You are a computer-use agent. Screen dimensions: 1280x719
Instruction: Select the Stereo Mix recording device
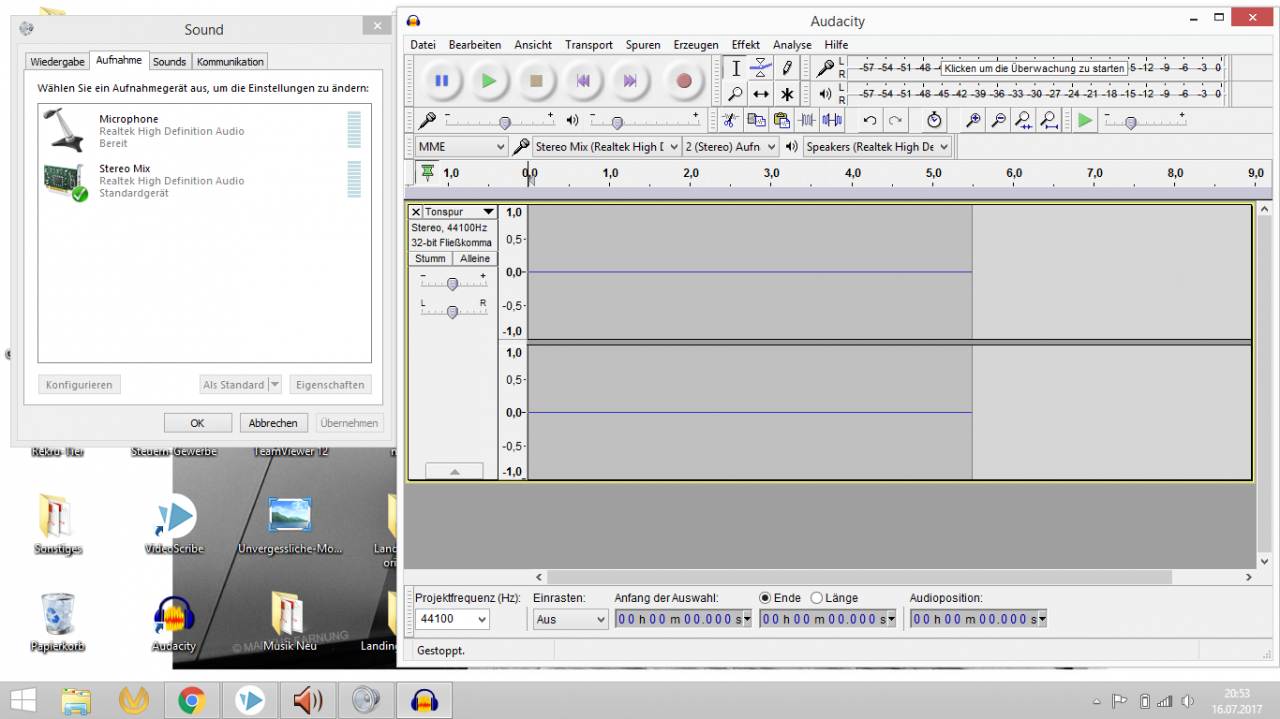point(204,181)
